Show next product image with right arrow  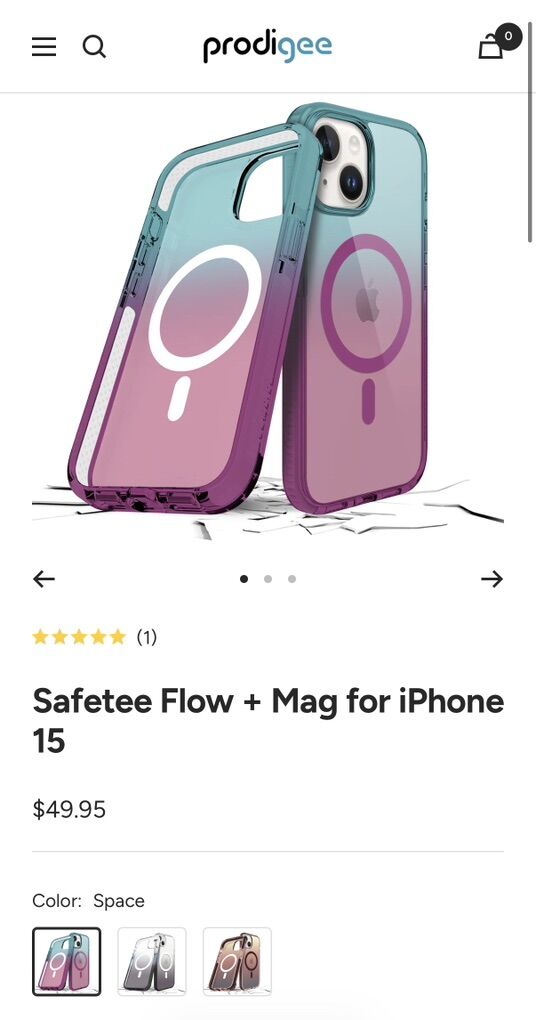pyautogui.click(x=492, y=578)
